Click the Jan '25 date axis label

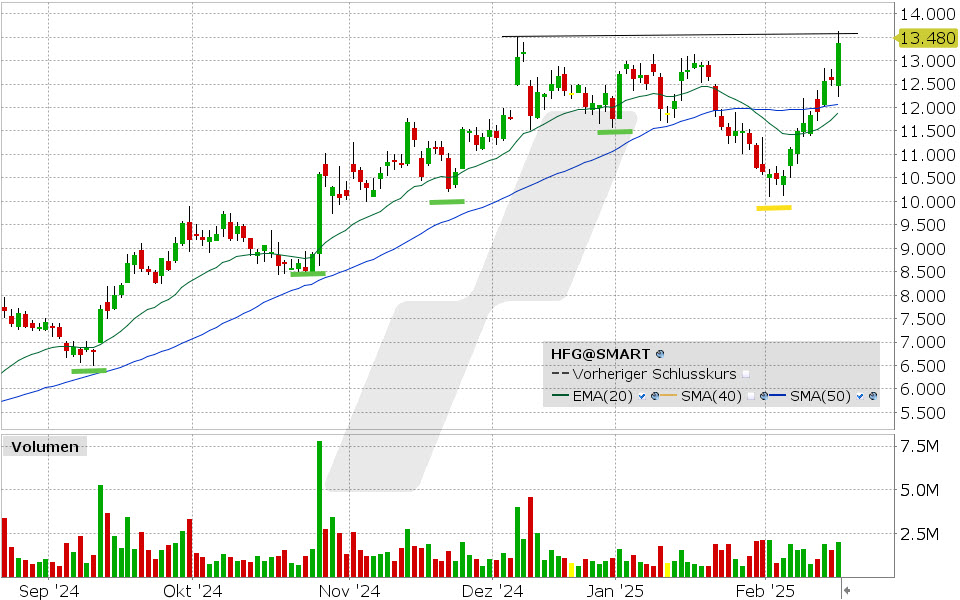click(615, 591)
